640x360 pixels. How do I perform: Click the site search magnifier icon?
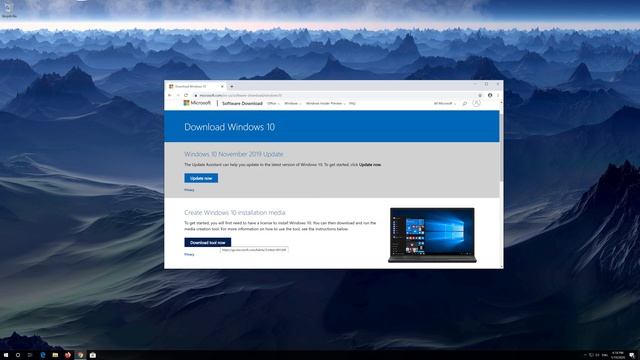click(464, 104)
